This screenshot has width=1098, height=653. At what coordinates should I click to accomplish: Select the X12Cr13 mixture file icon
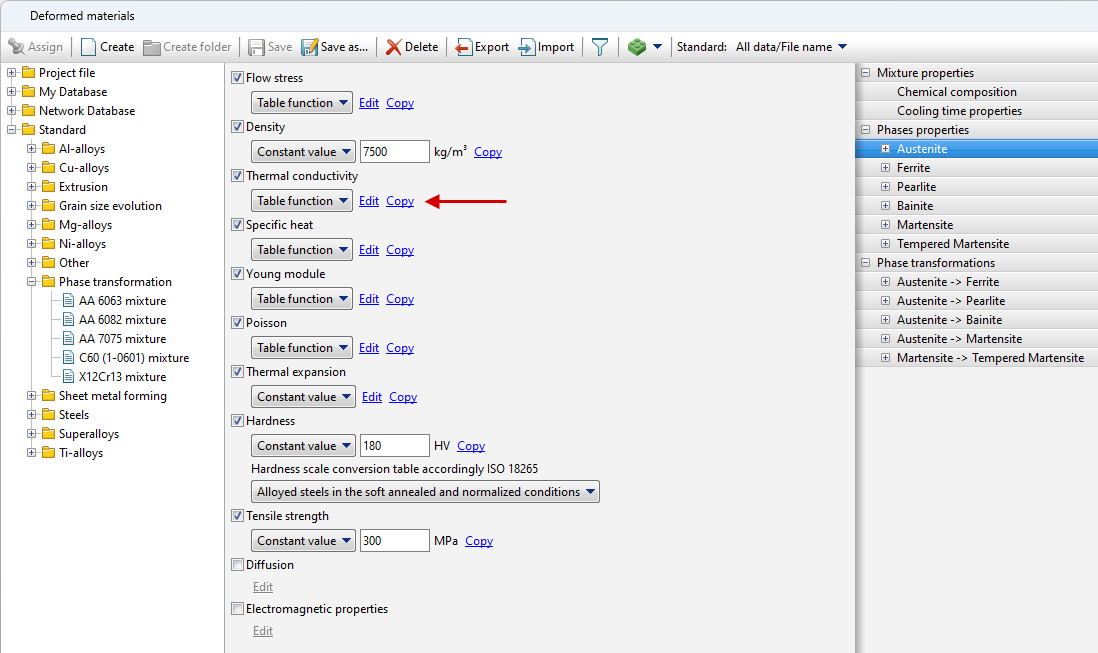pyautogui.click(x=68, y=377)
